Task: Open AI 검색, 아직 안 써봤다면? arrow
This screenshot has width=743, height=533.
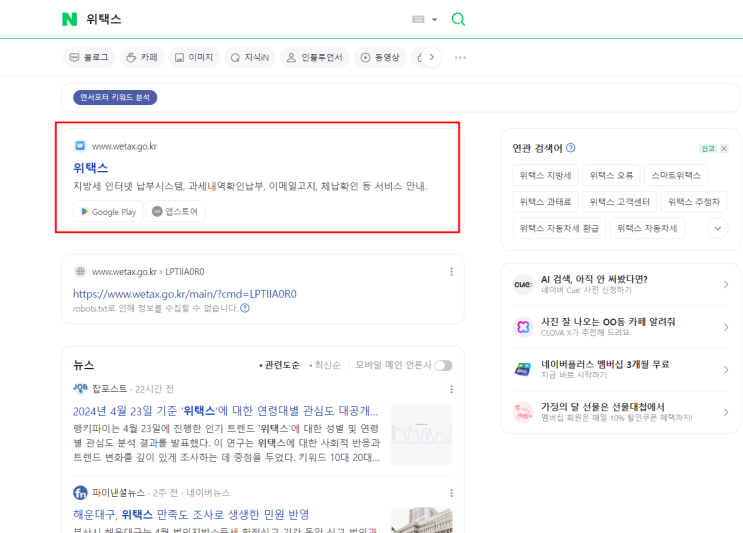Action: [x=725, y=284]
